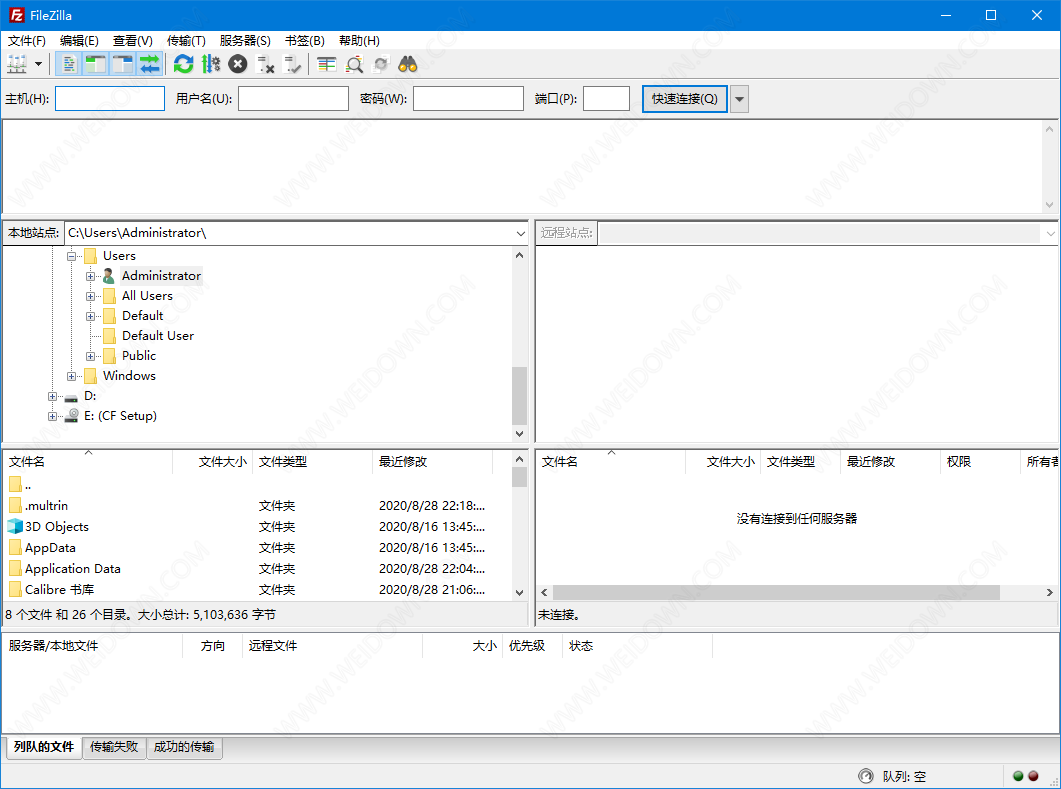Sort local files by 文件大小 column
Viewport: 1061px width, 789px height.
point(213,461)
